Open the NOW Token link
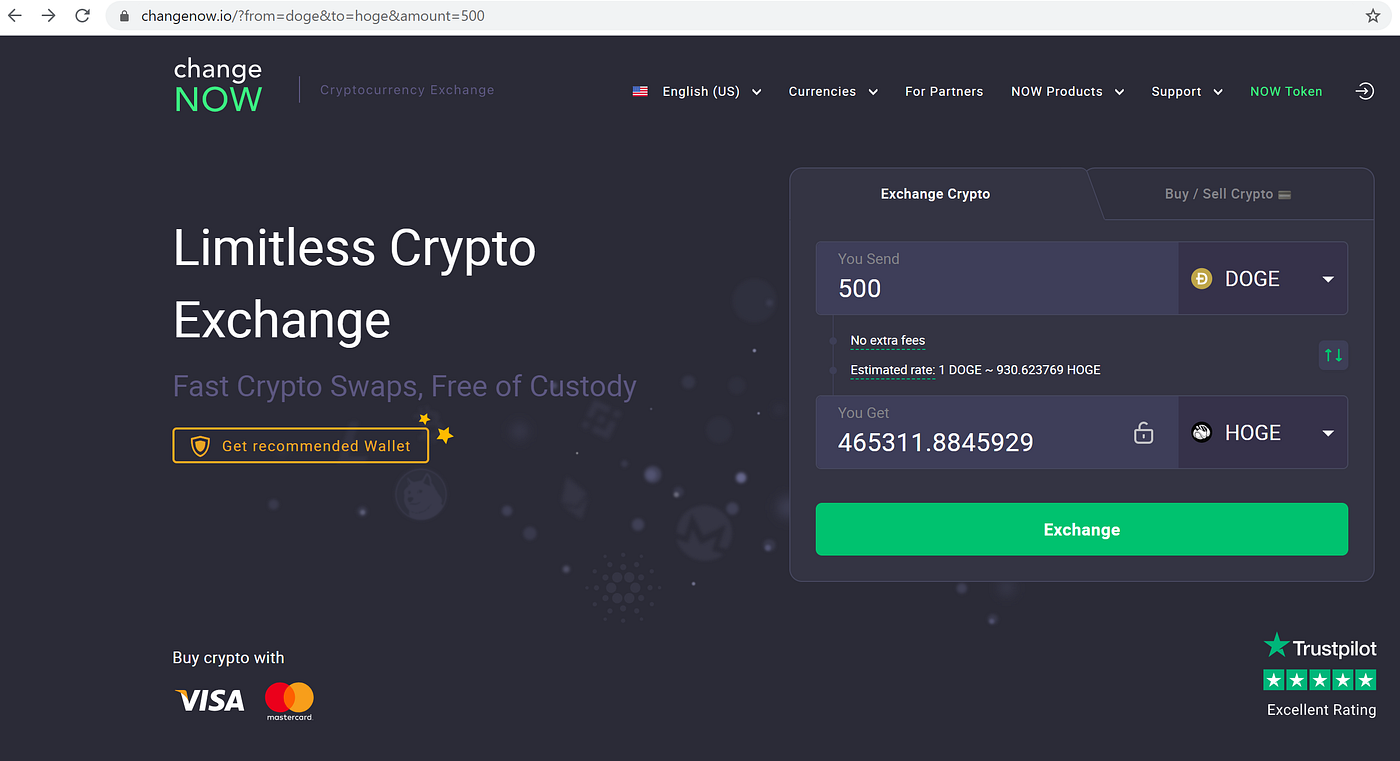Screen dimensions: 1400x761 coord(1286,91)
